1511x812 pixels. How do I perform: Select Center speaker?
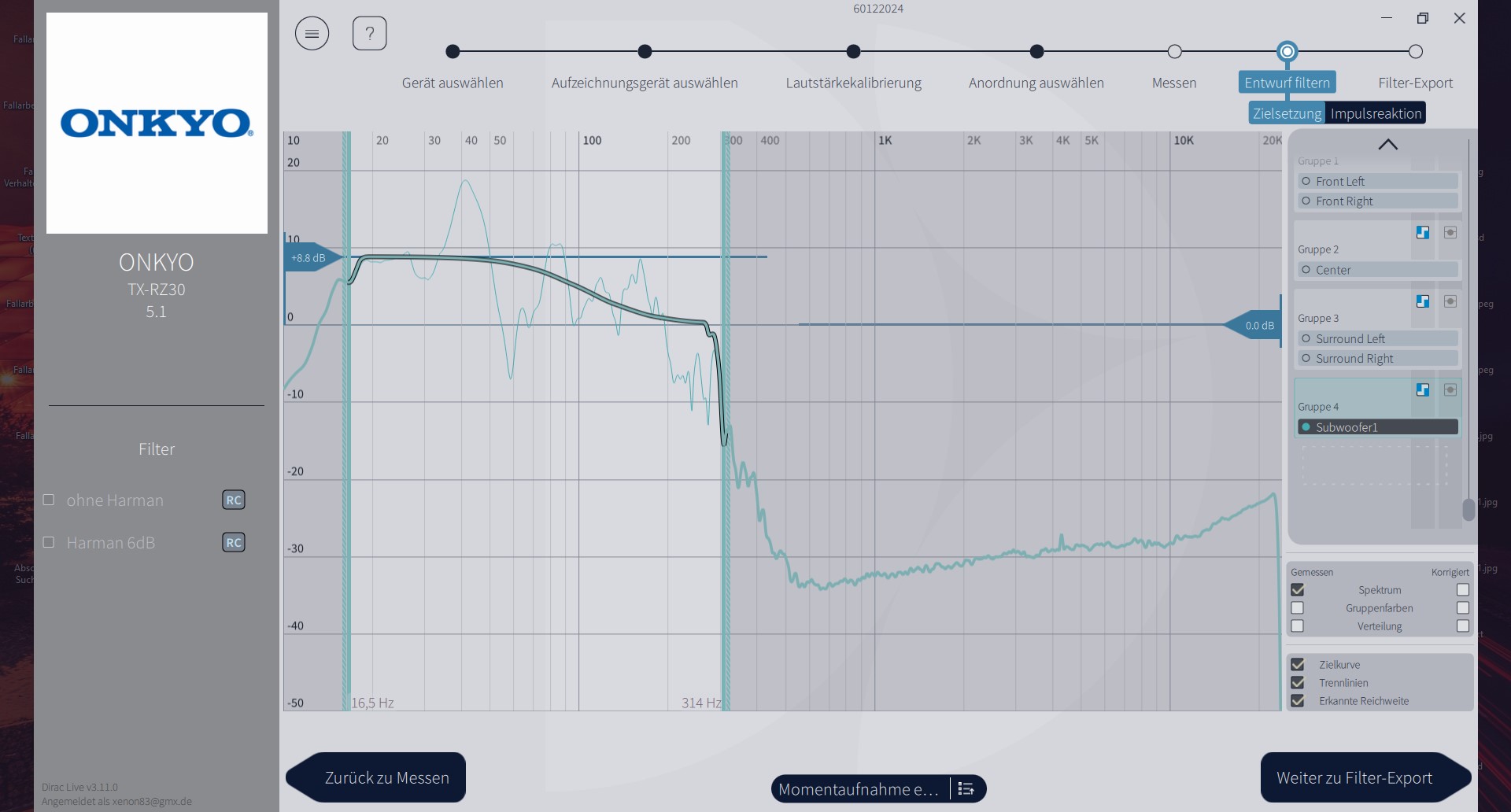(x=1378, y=270)
